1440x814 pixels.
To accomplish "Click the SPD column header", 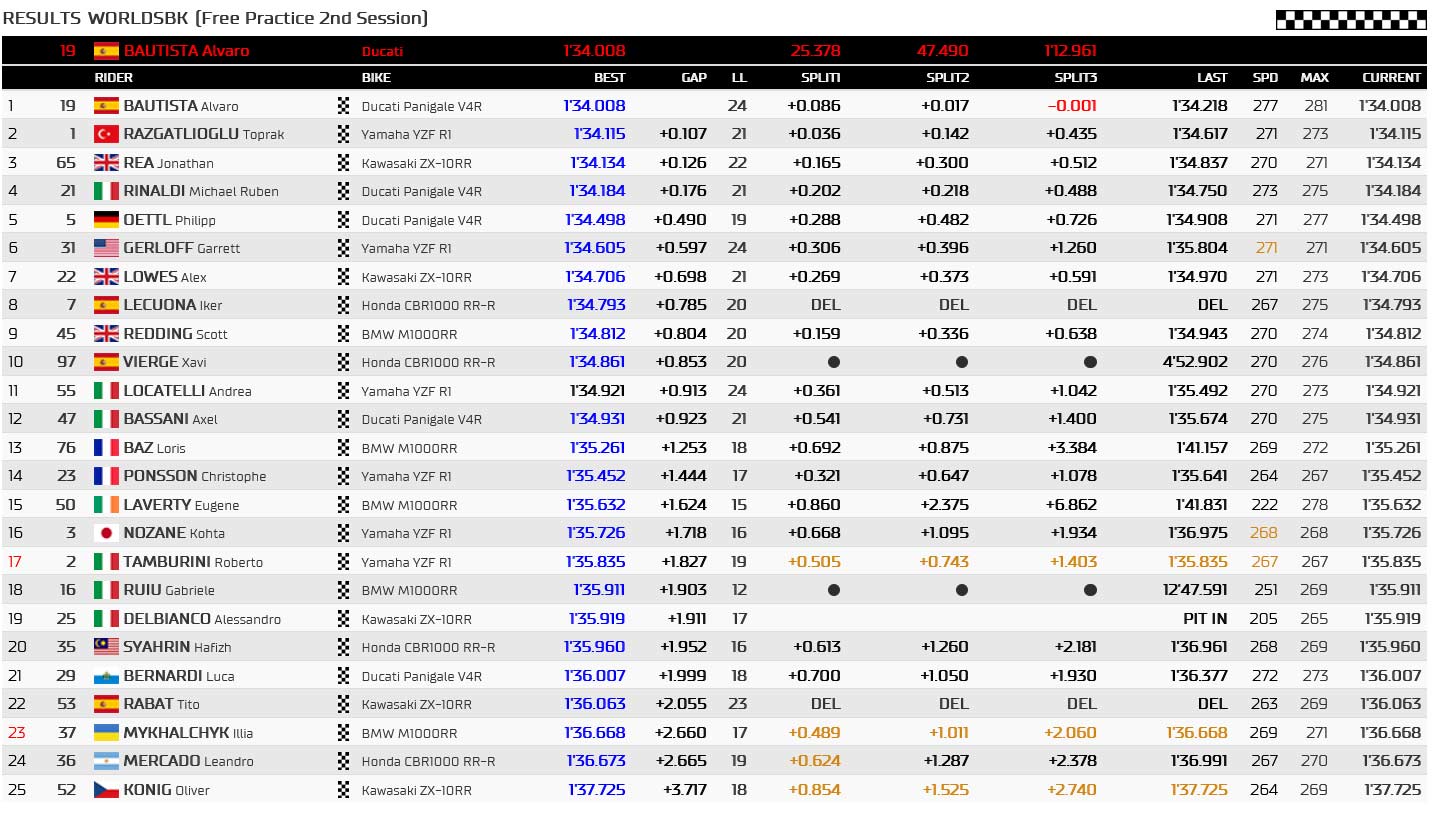I will (1265, 77).
